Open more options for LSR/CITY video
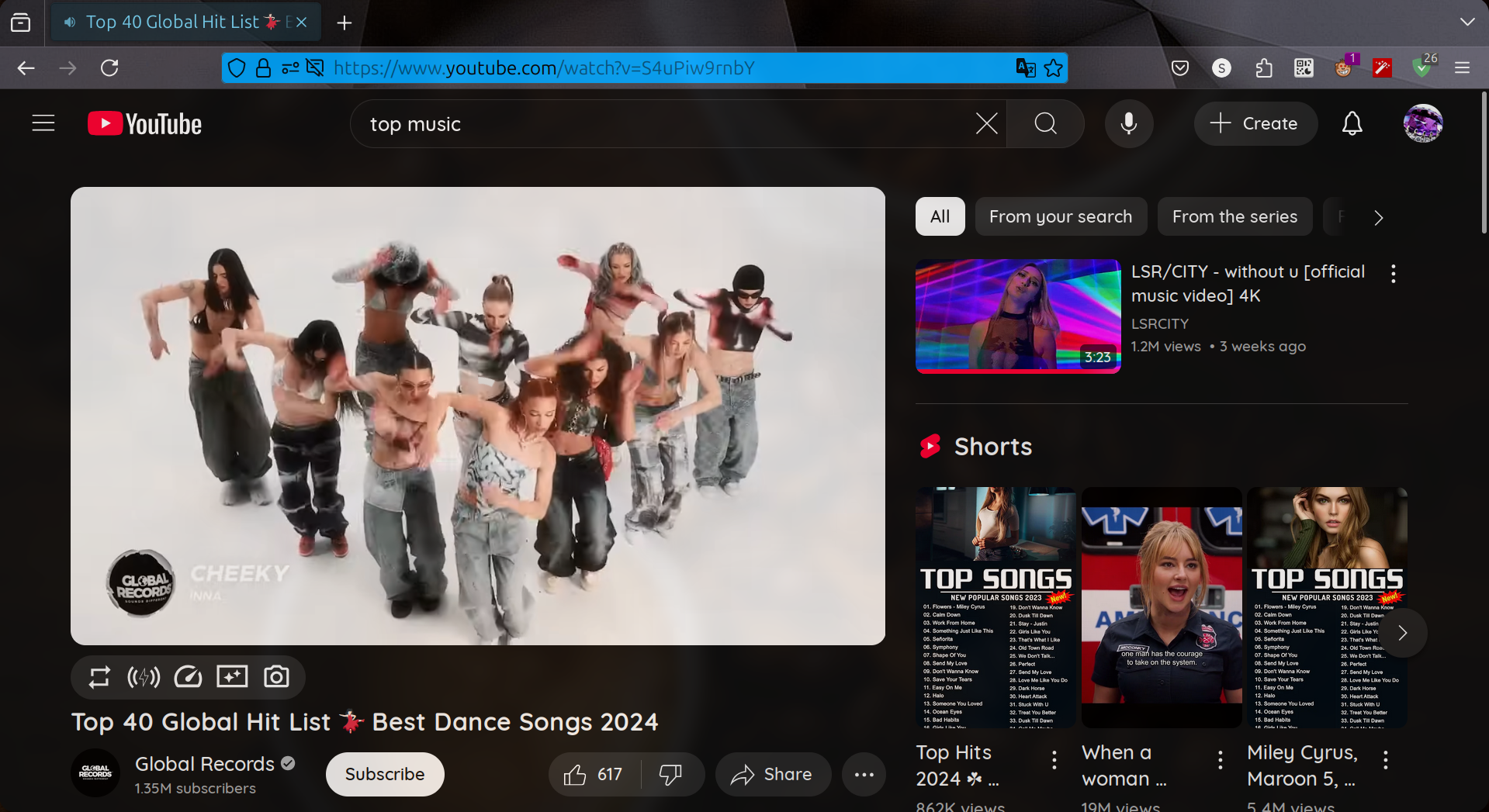 pos(1394,273)
